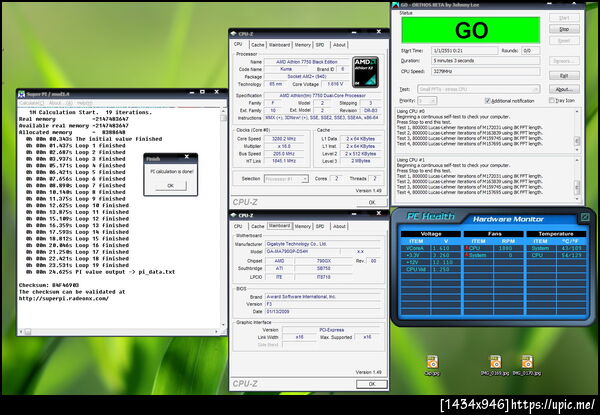Select Memory tab in CPU-Z Mainboard window
This screenshot has height=415, width=600.
(x=303, y=226)
